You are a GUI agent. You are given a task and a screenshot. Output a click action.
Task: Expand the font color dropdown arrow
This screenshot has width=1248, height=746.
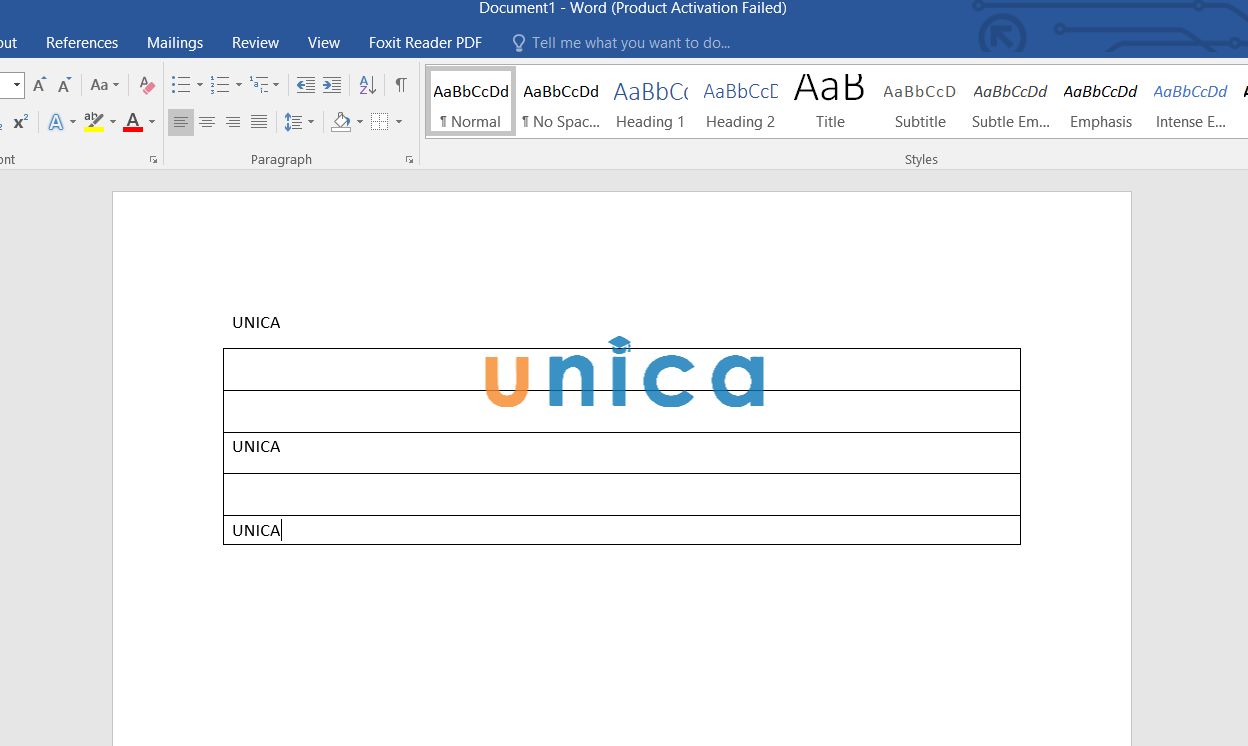tap(152, 122)
